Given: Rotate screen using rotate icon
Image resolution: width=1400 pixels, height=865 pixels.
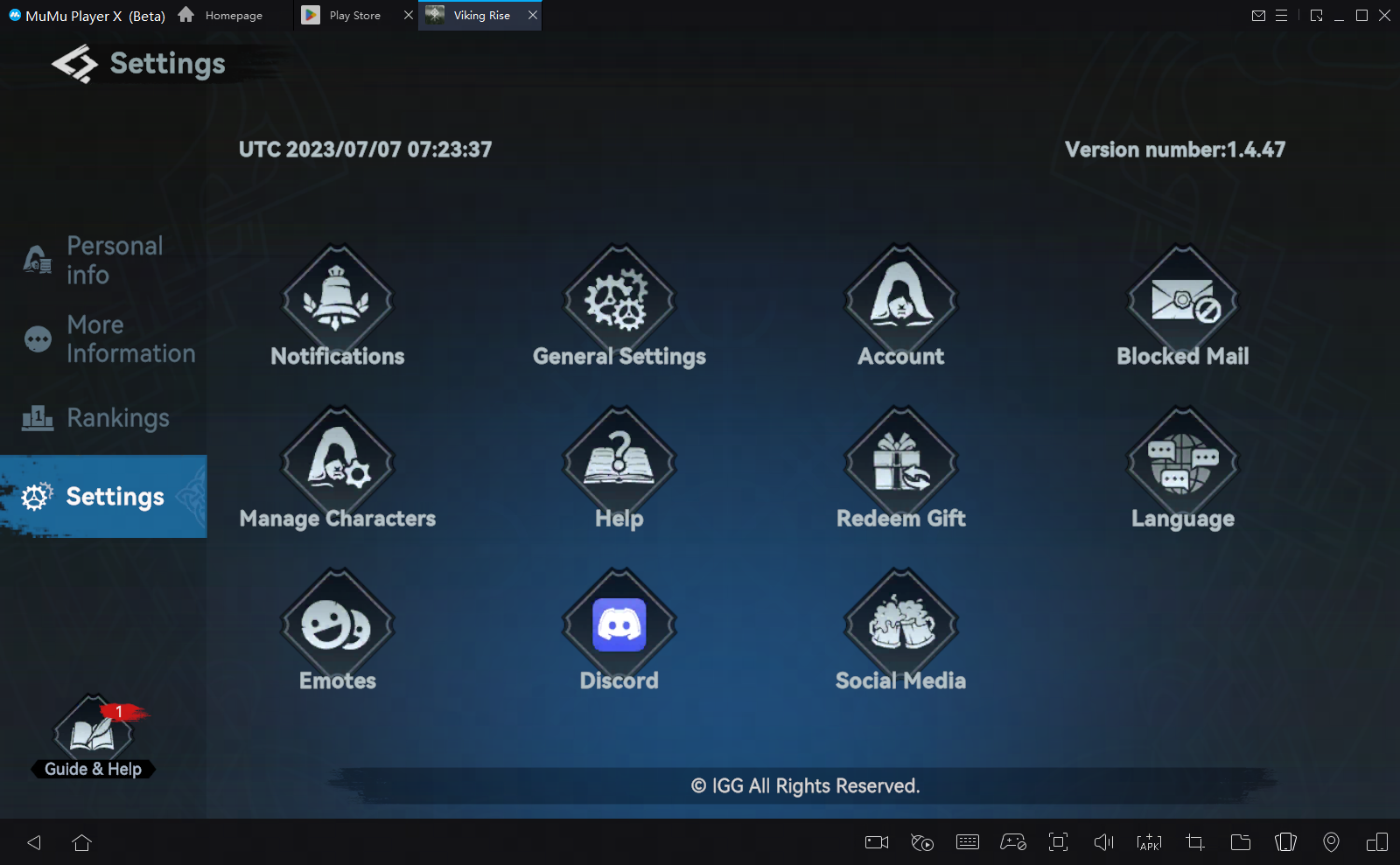Looking at the screenshot, I should click(x=1285, y=842).
